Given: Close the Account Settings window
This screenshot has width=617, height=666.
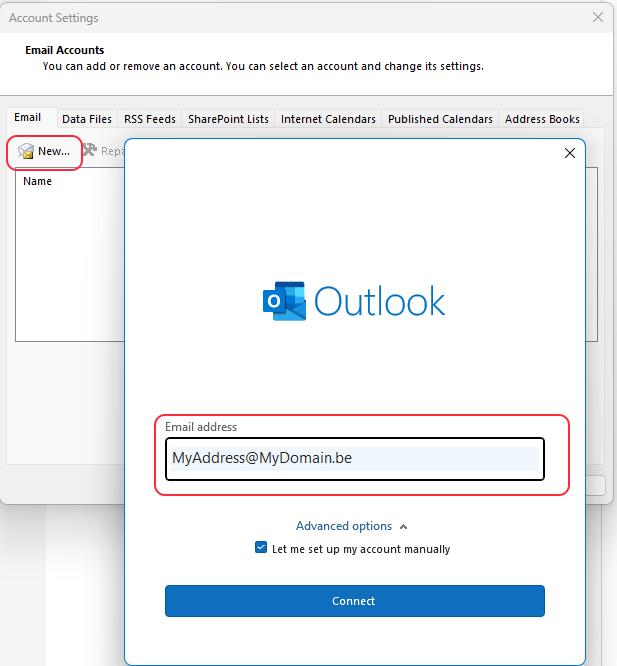Looking at the screenshot, I should pos(598,17).
